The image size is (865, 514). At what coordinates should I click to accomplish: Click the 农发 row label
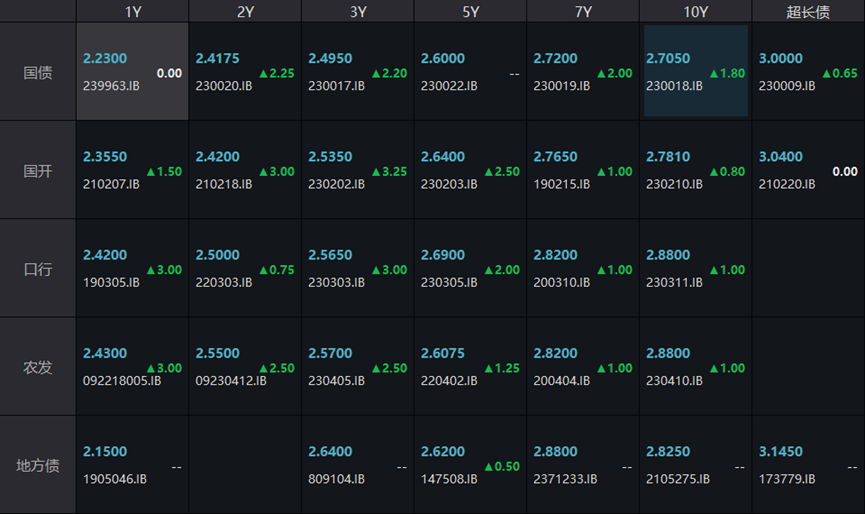[38, 367]
